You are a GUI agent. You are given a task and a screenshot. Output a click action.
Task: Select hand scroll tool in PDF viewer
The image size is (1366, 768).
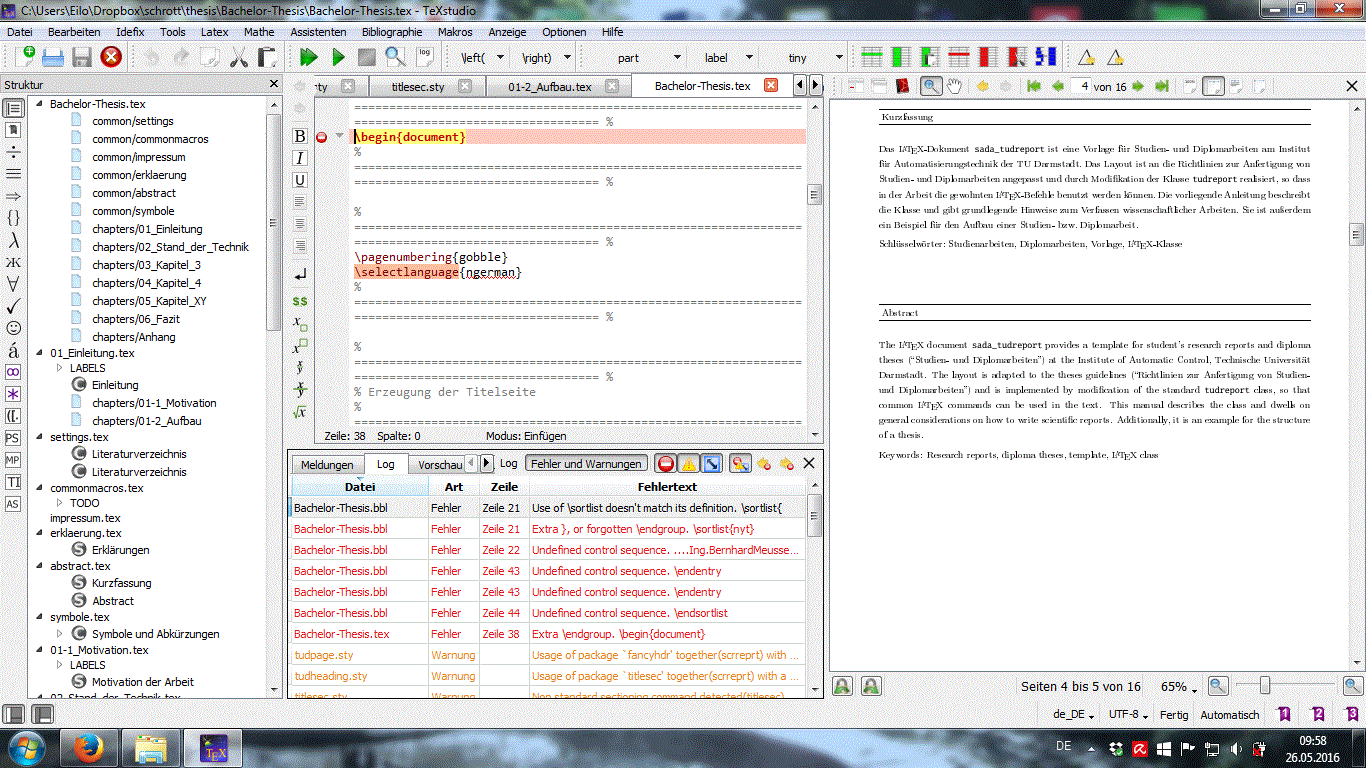click(955, 86)
